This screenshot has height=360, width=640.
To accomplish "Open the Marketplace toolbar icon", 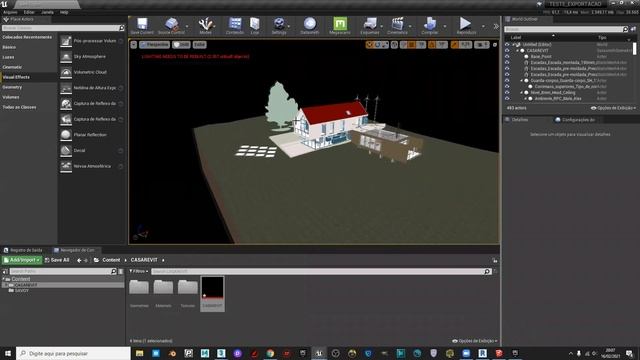I will pyautogui.click(x=255, y=25).
